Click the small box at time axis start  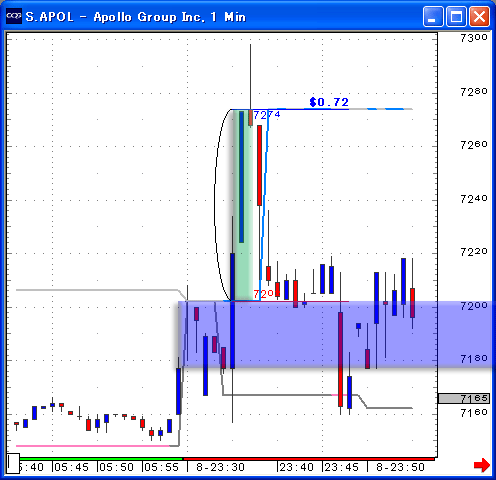tap(13, 463)
